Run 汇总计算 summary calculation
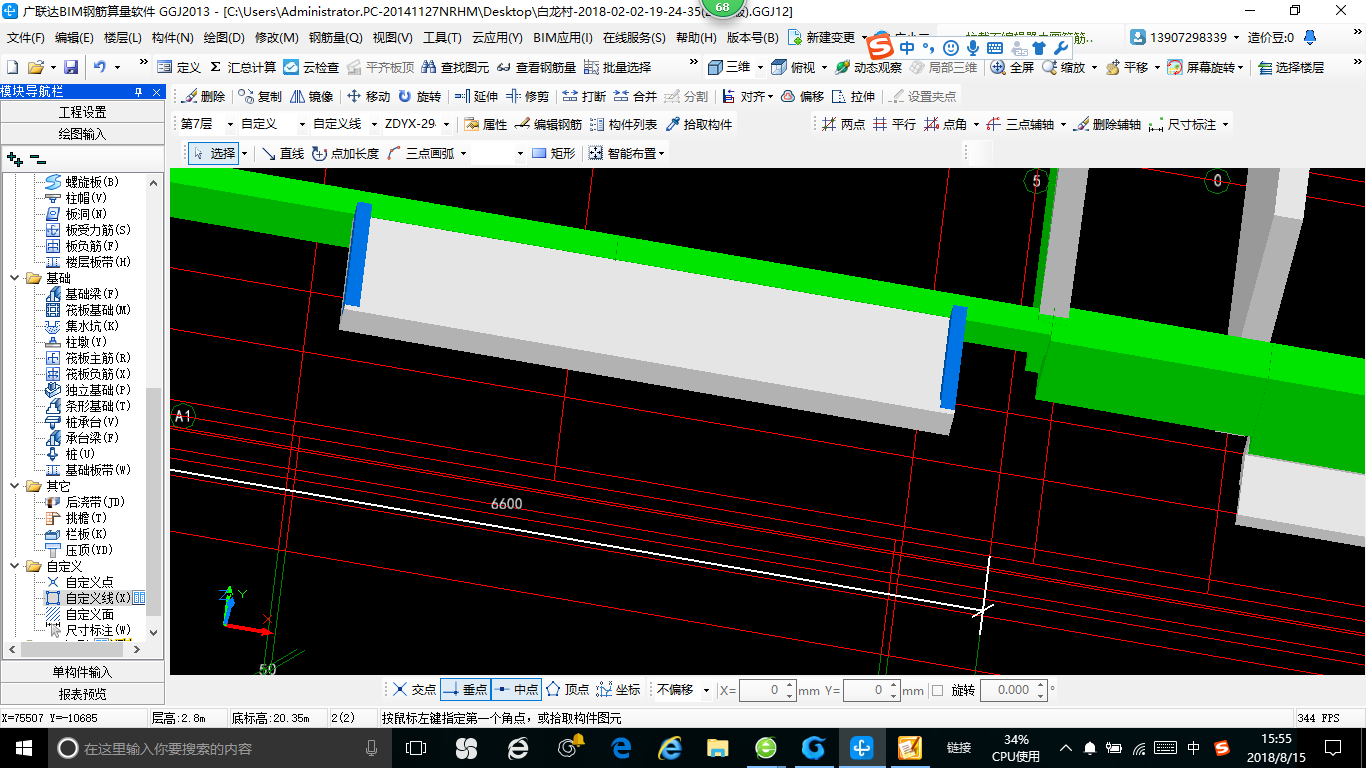 tap(243, 67)
